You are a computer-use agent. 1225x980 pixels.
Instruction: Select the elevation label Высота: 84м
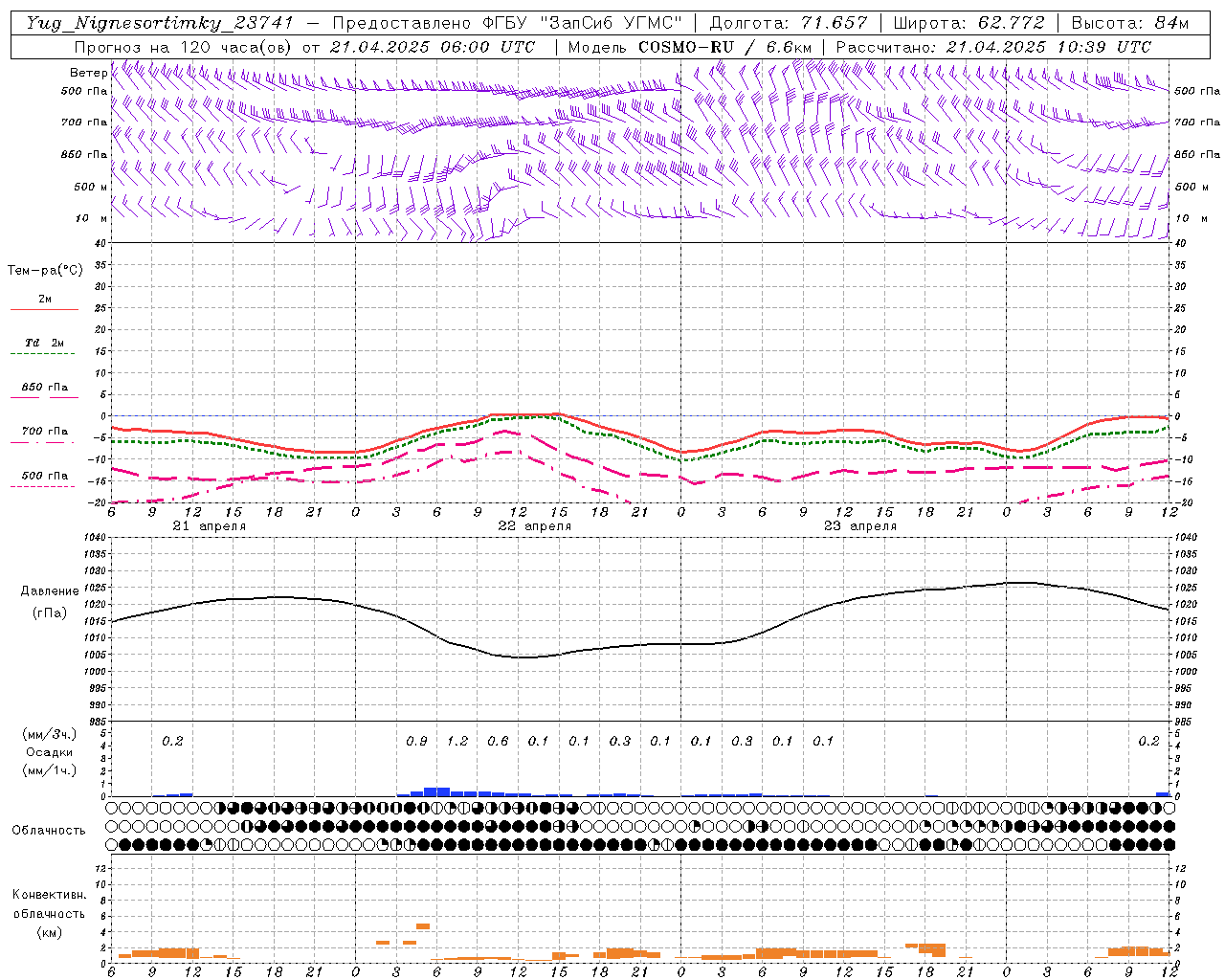click(1130, 23)
